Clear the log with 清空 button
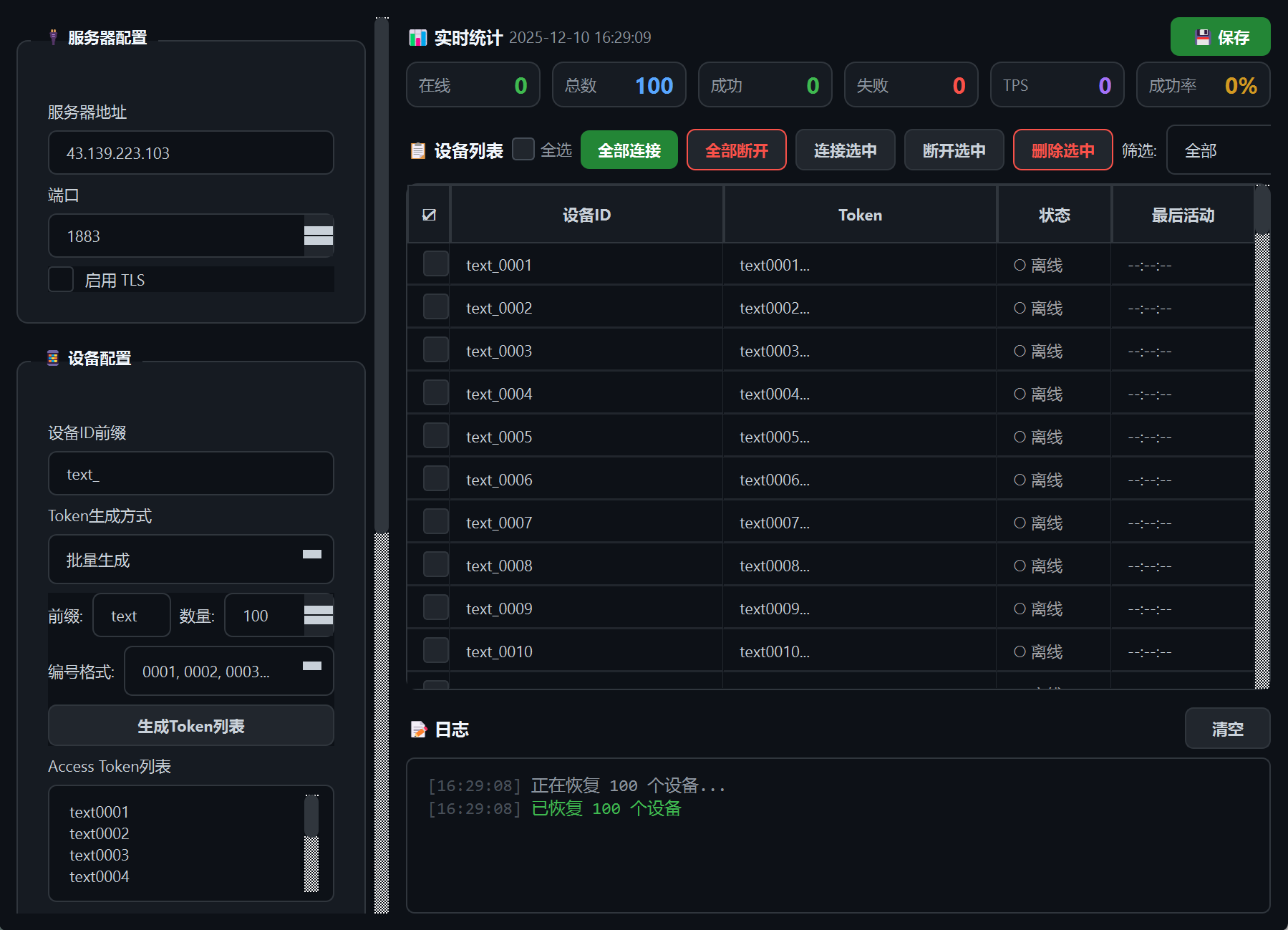This screenshot has height=930, width=1288. 1227,728
